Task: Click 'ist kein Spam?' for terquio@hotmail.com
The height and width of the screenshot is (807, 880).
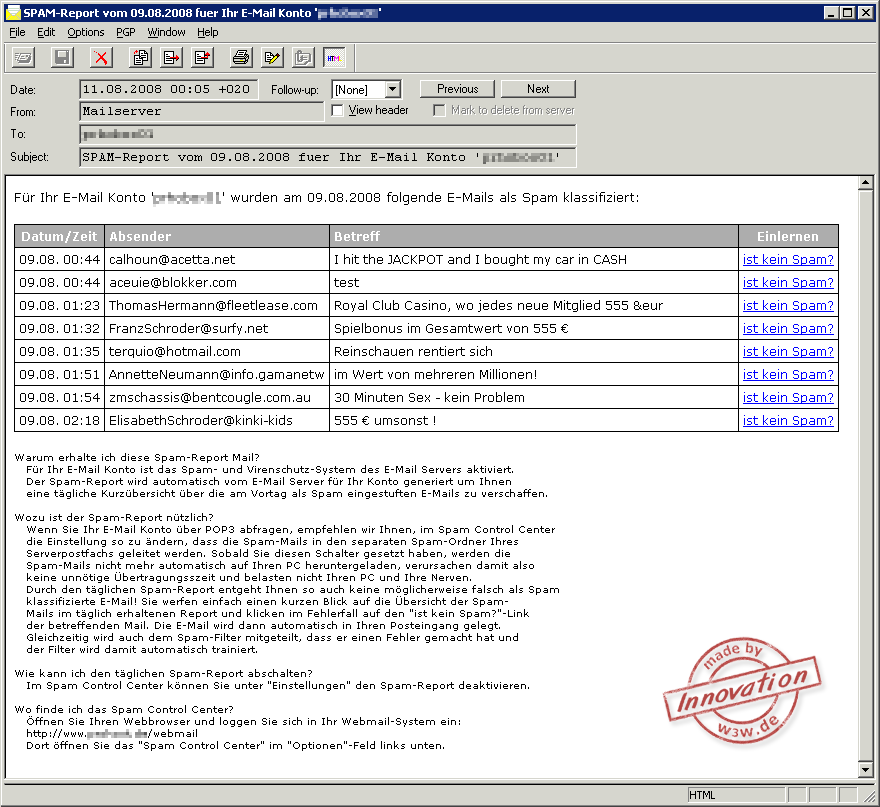Action: pos(788,351)
